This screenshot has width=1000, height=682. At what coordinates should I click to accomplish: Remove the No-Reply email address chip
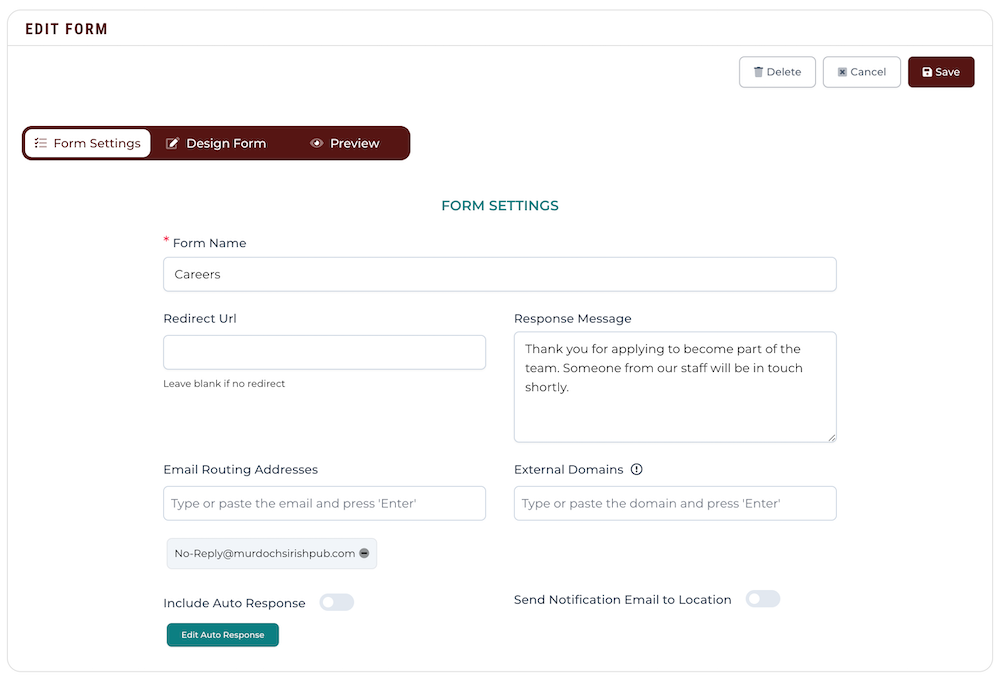pyautogui.click(x=364, y=553)
